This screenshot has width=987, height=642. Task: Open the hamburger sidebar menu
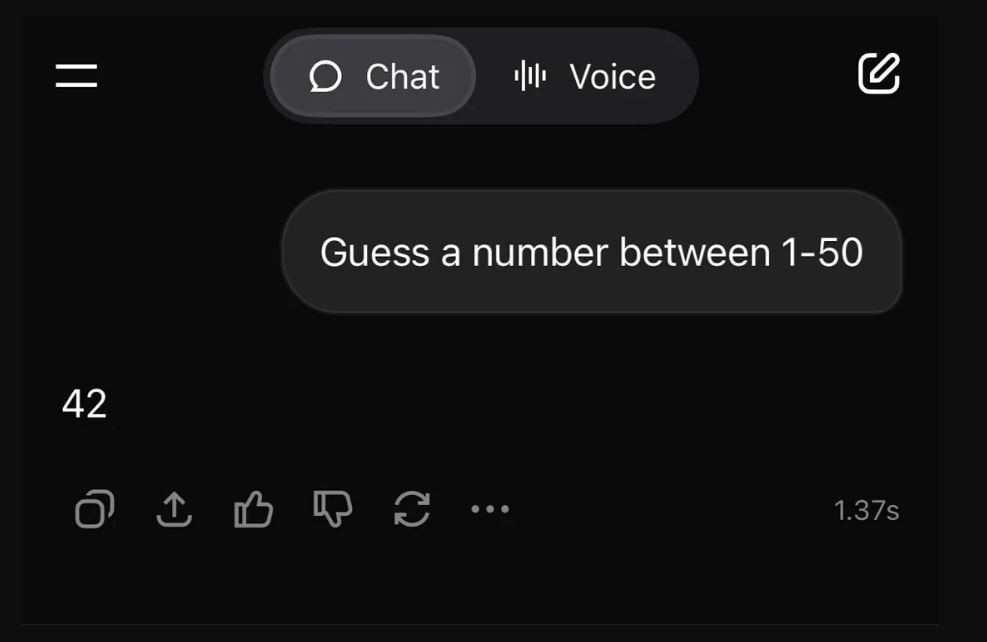(76, 76)
